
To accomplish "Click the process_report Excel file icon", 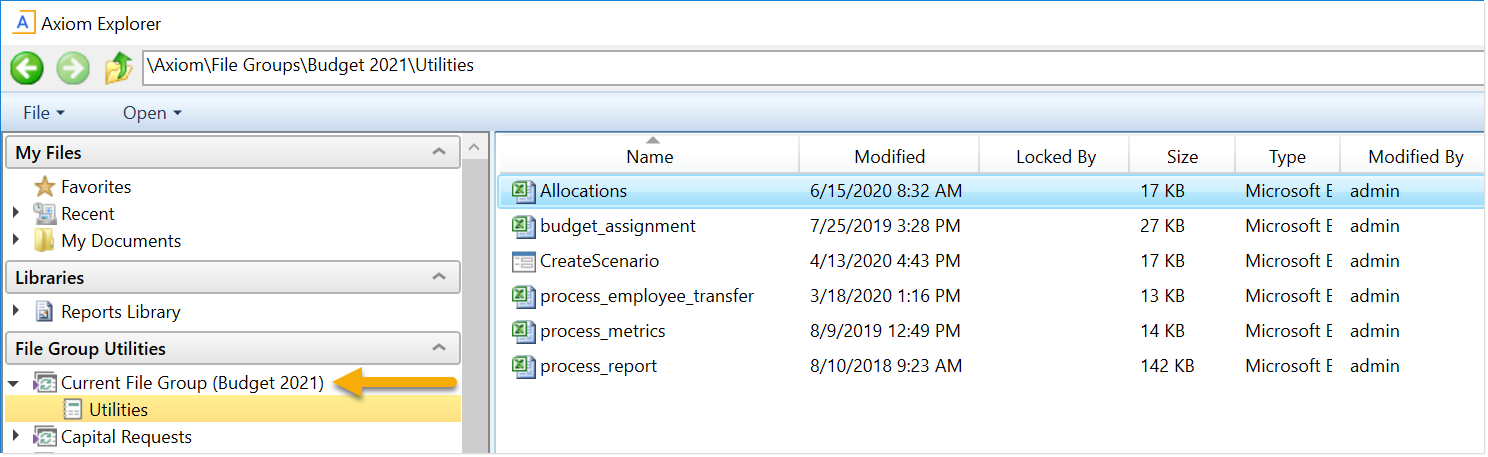I will [x=524, y=366].
